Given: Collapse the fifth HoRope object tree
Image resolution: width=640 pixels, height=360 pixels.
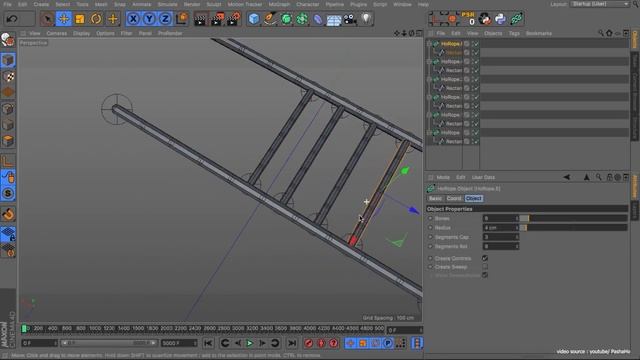Looking at the screenshot, I should click(429, 115).
